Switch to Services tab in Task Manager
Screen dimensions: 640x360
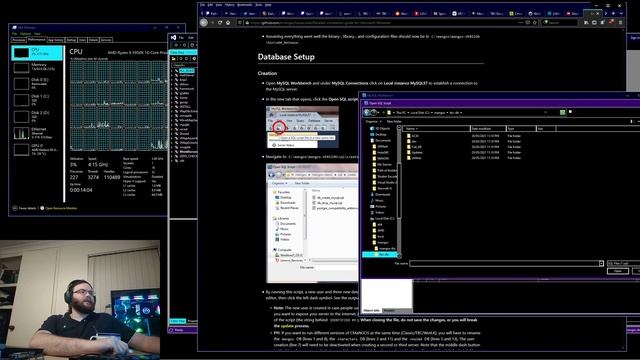(106, 40)
